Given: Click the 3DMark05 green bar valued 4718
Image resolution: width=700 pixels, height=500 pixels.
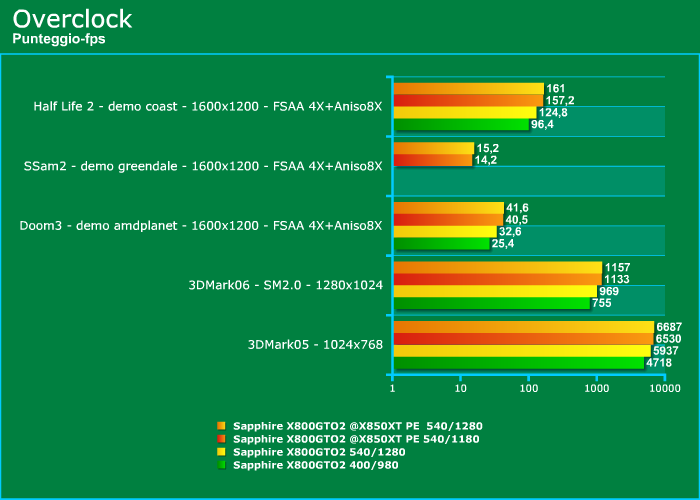Looking at the screenshot, I should pyautogui.click(x=519, y=363).
